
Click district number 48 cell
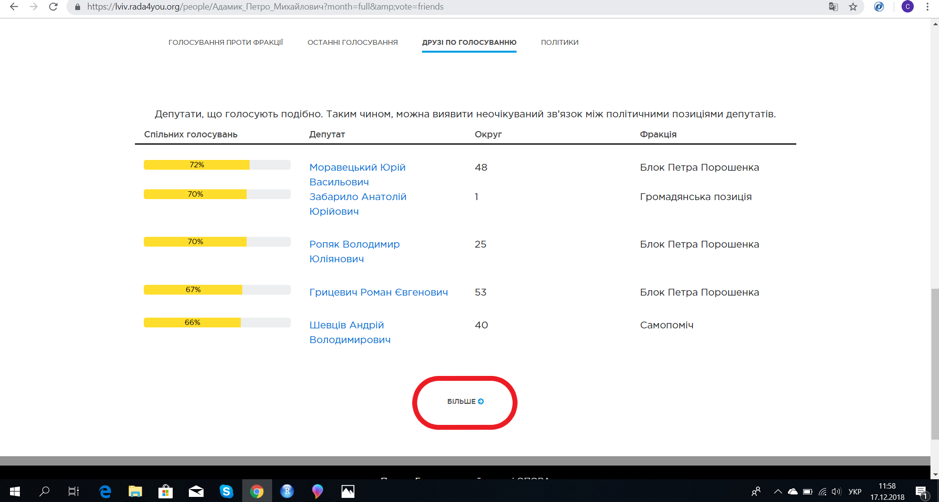481,167
